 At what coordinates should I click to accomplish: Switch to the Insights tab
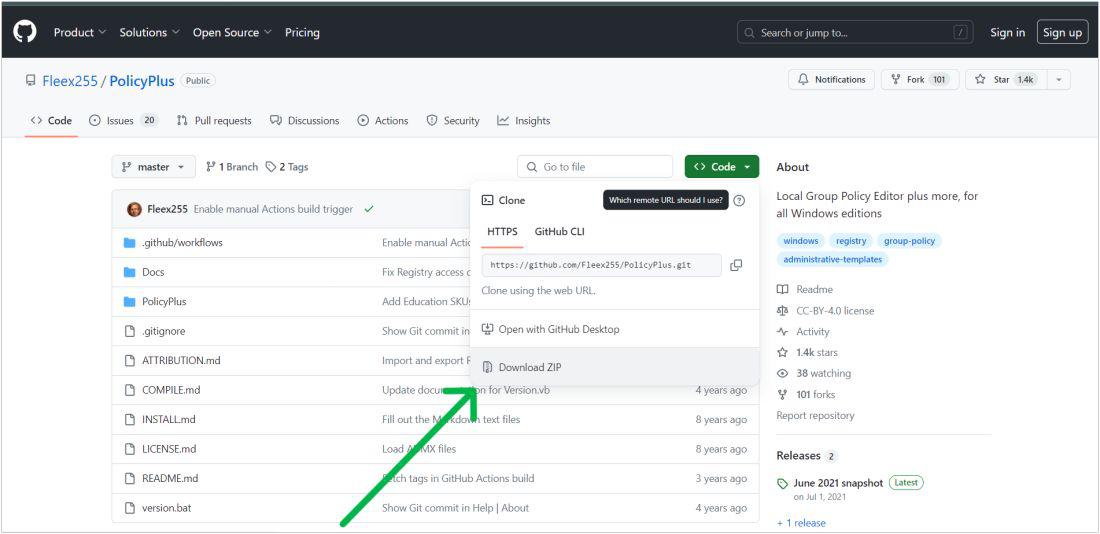pyautogui.click(x=523, y=121)
